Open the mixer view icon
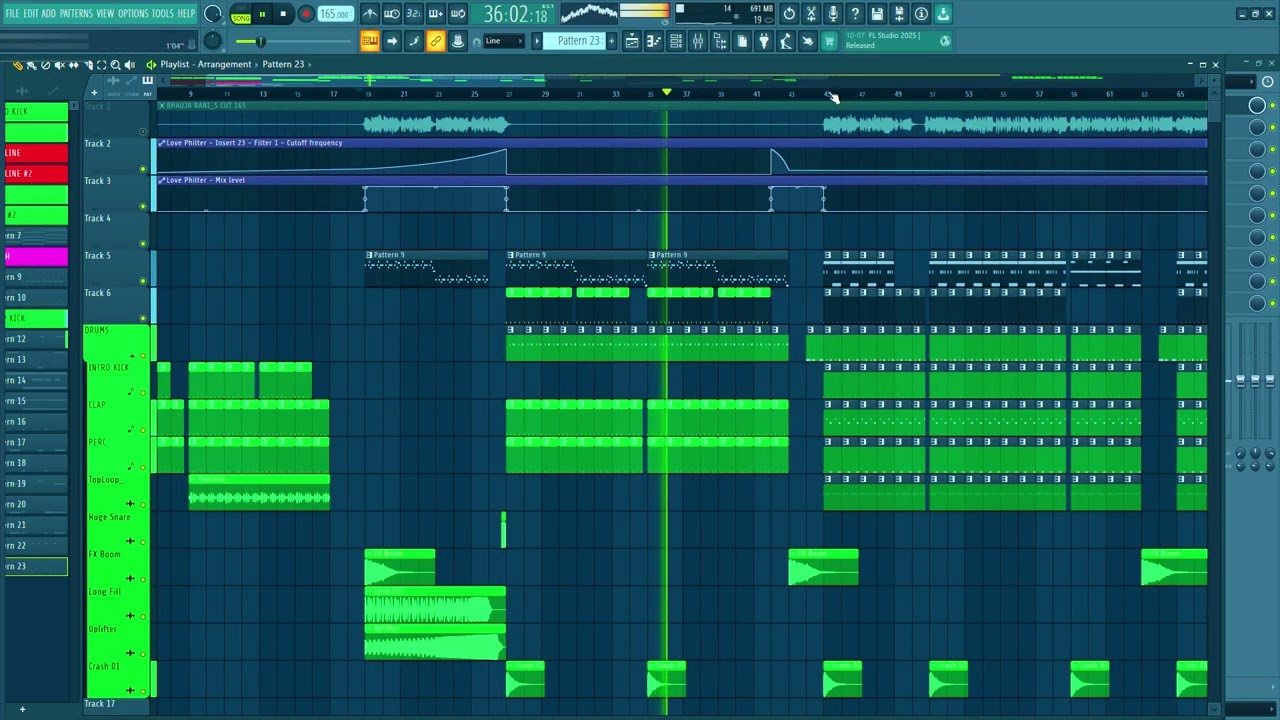The height and width of the screenshot is (720, 1280). pos(698,41)
